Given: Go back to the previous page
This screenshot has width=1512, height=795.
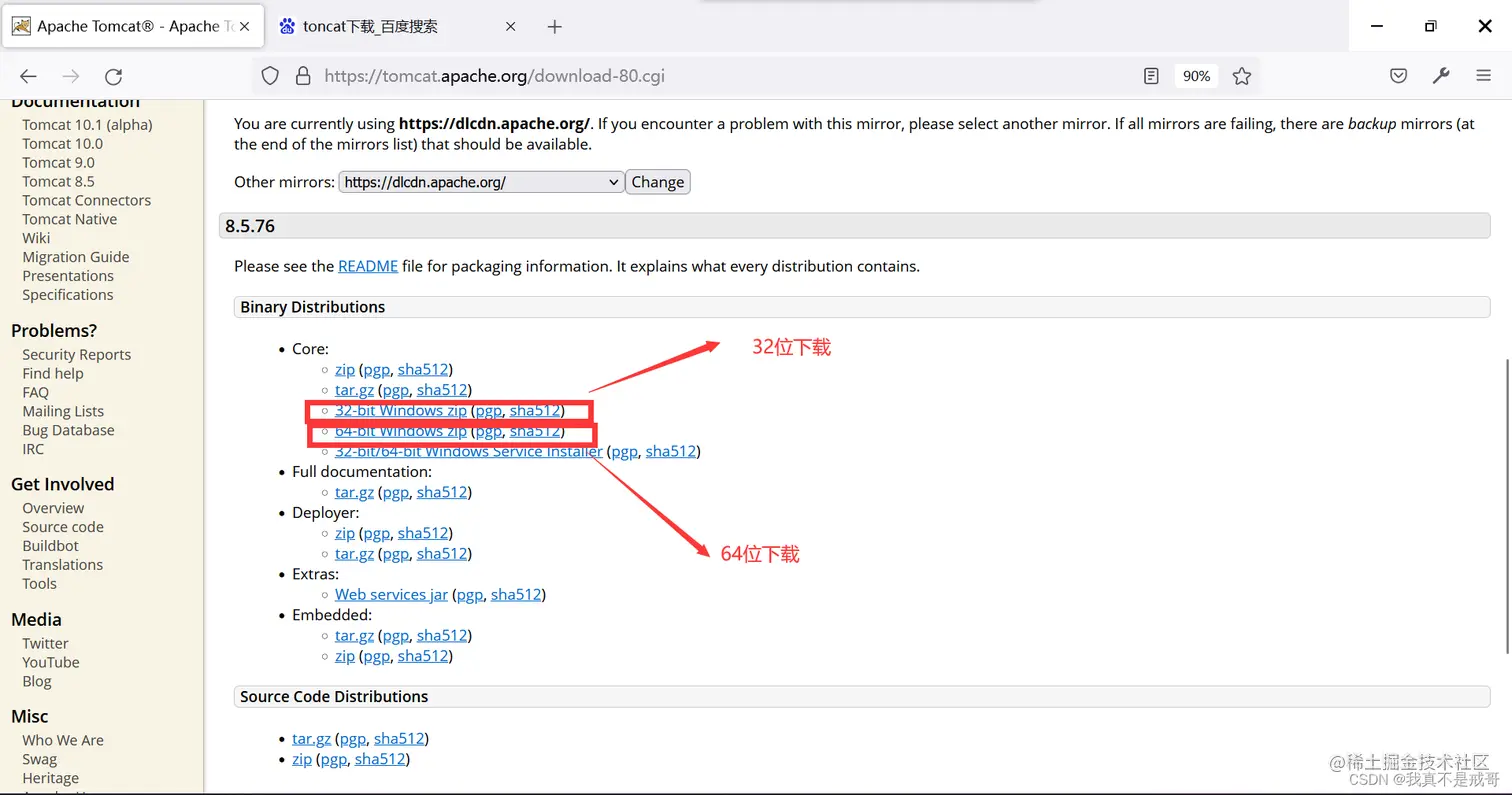Looking at the screenshot, I should [x=28, y=76].
